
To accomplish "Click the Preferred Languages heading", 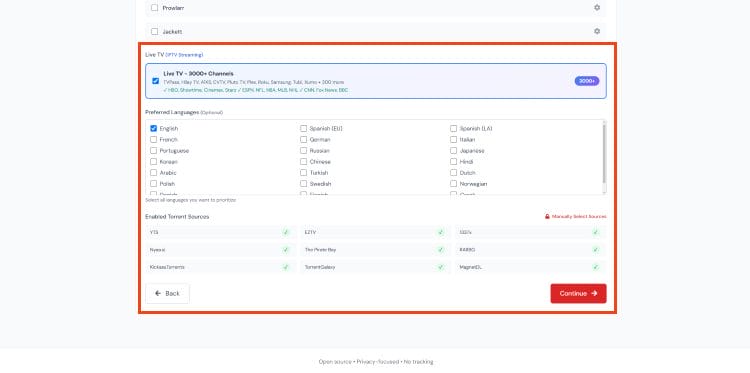I will [172, 112].
